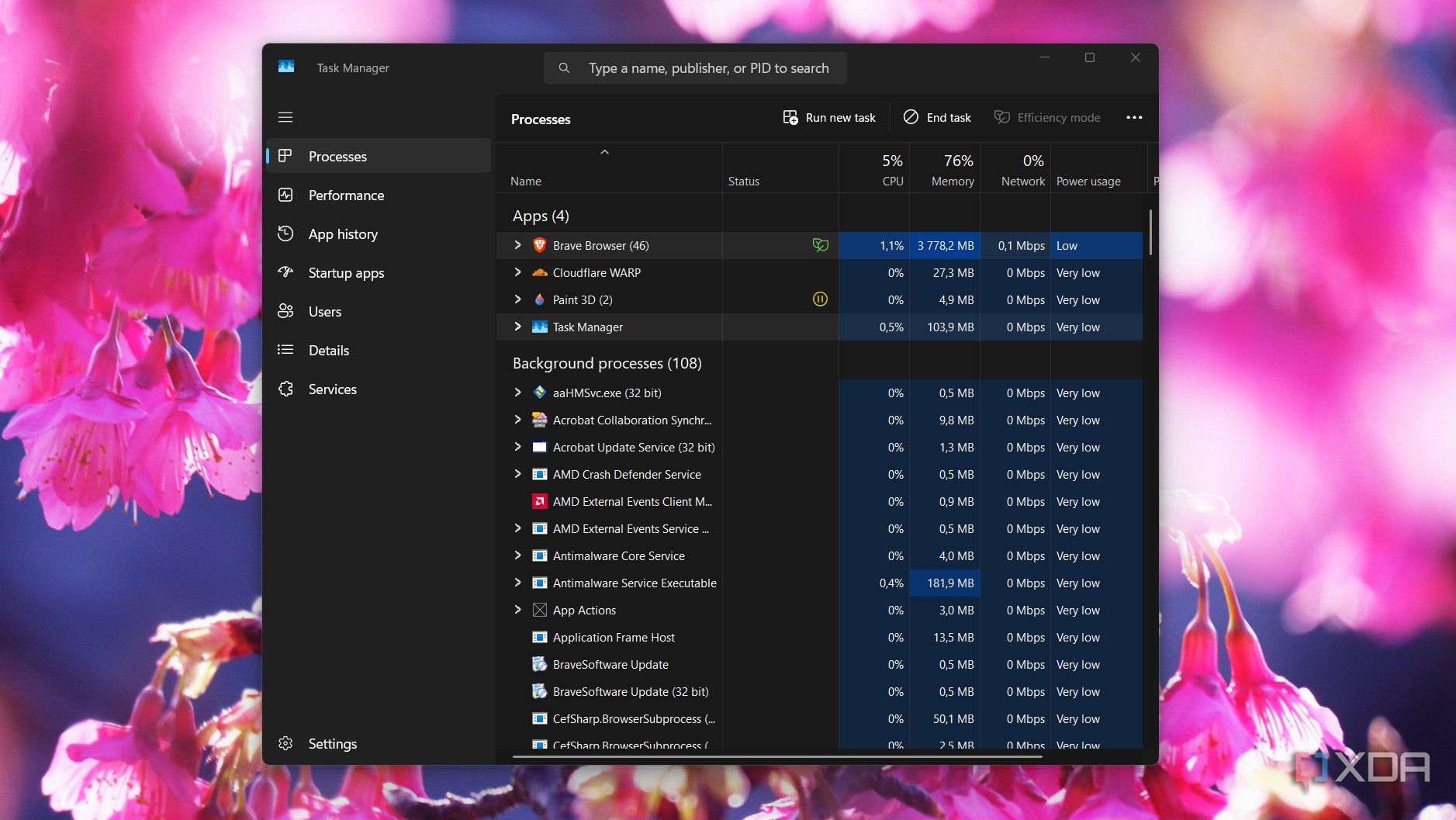Click the Cloudflare WARP cloud icon
1456x820 pixels.
point(540,272)
